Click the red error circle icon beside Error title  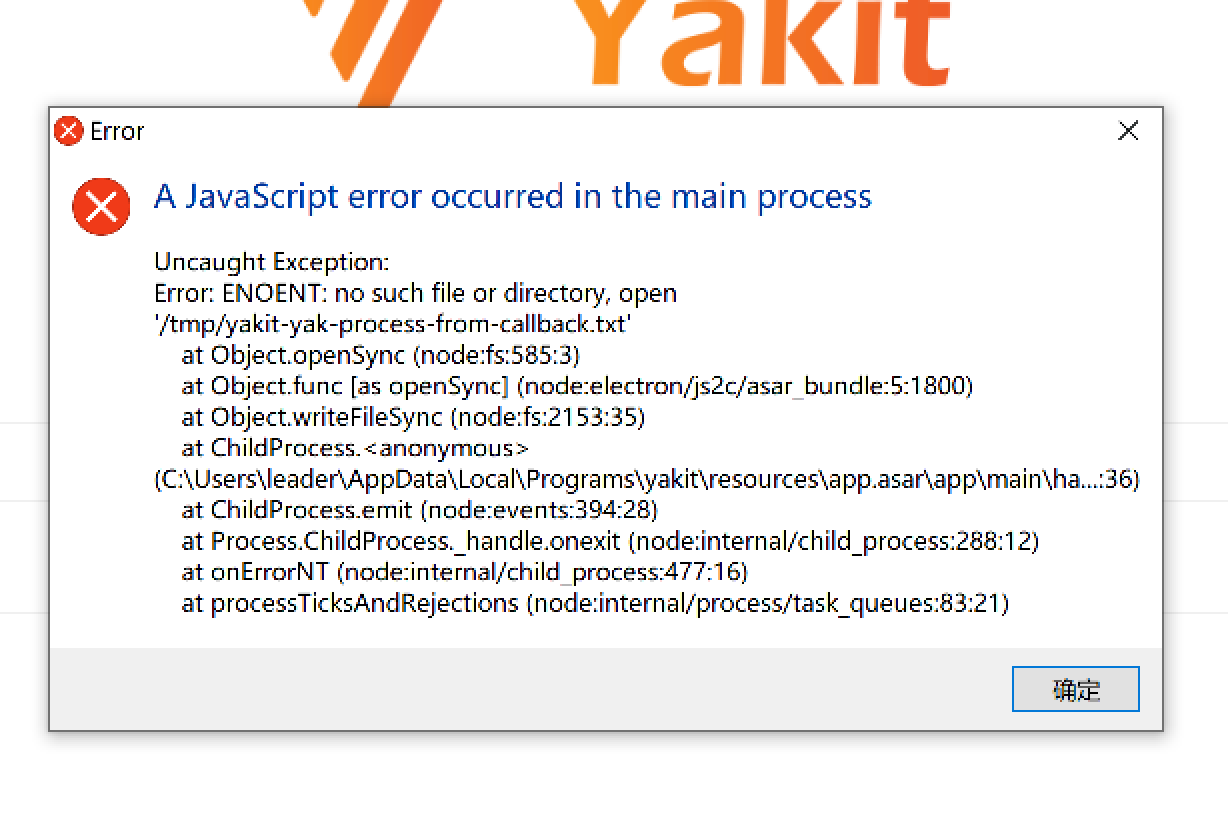pyautogui.click(x=68, y=131)
